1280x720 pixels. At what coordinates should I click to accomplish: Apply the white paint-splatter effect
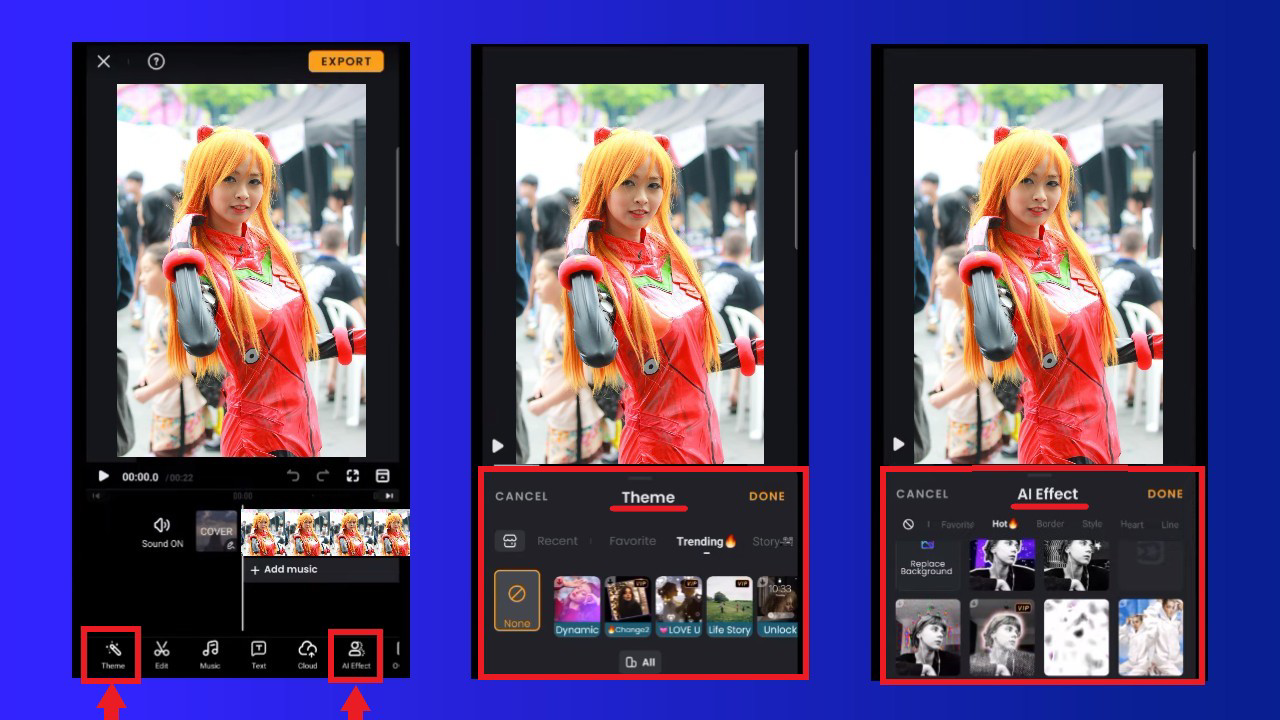pos(1076,637)
